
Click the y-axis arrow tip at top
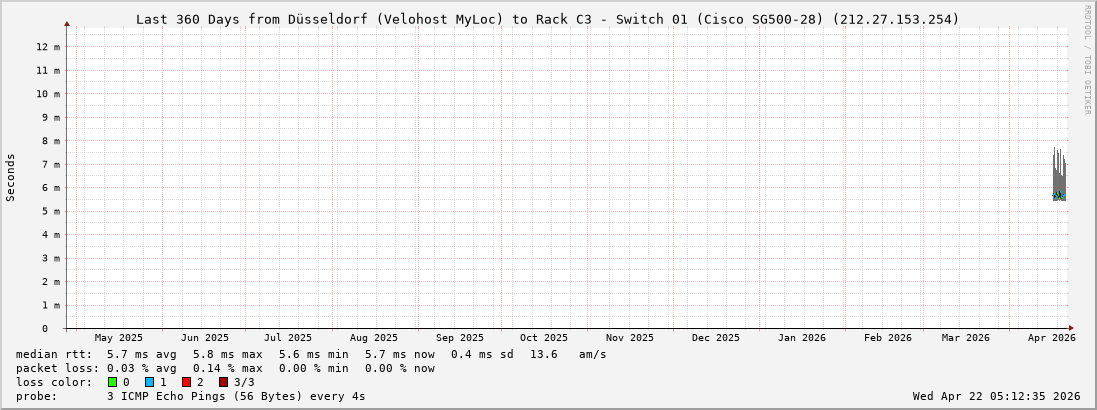(x=67, y=23)
